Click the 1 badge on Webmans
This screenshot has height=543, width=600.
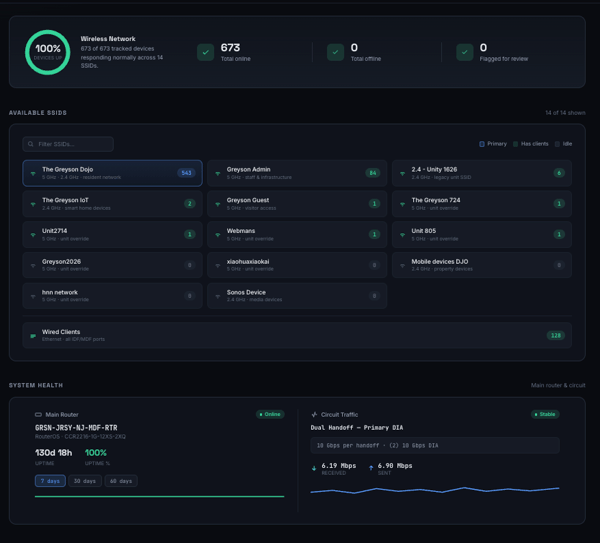click(374, 234)
